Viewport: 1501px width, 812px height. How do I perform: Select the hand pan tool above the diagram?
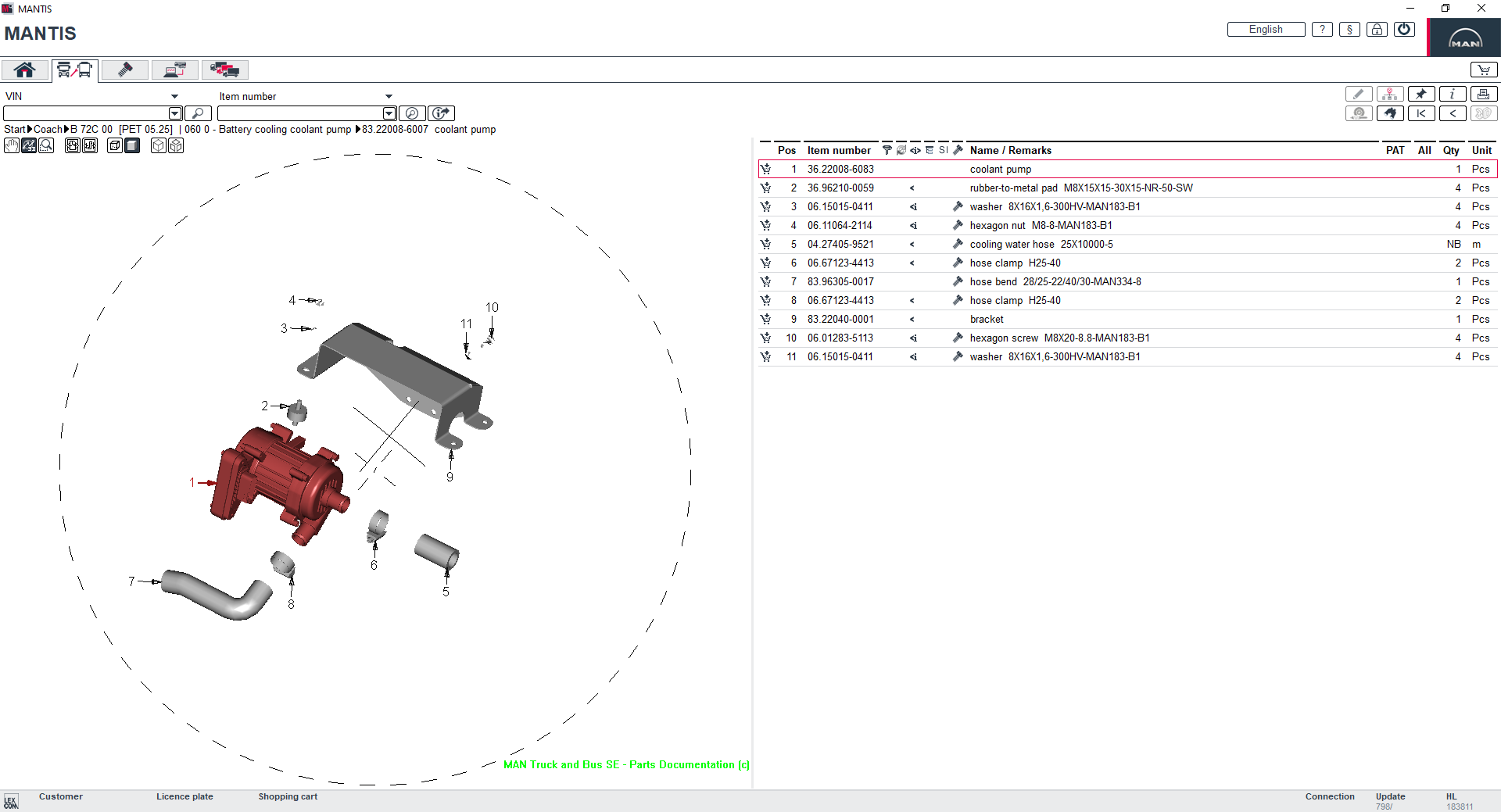click(12, 145)
